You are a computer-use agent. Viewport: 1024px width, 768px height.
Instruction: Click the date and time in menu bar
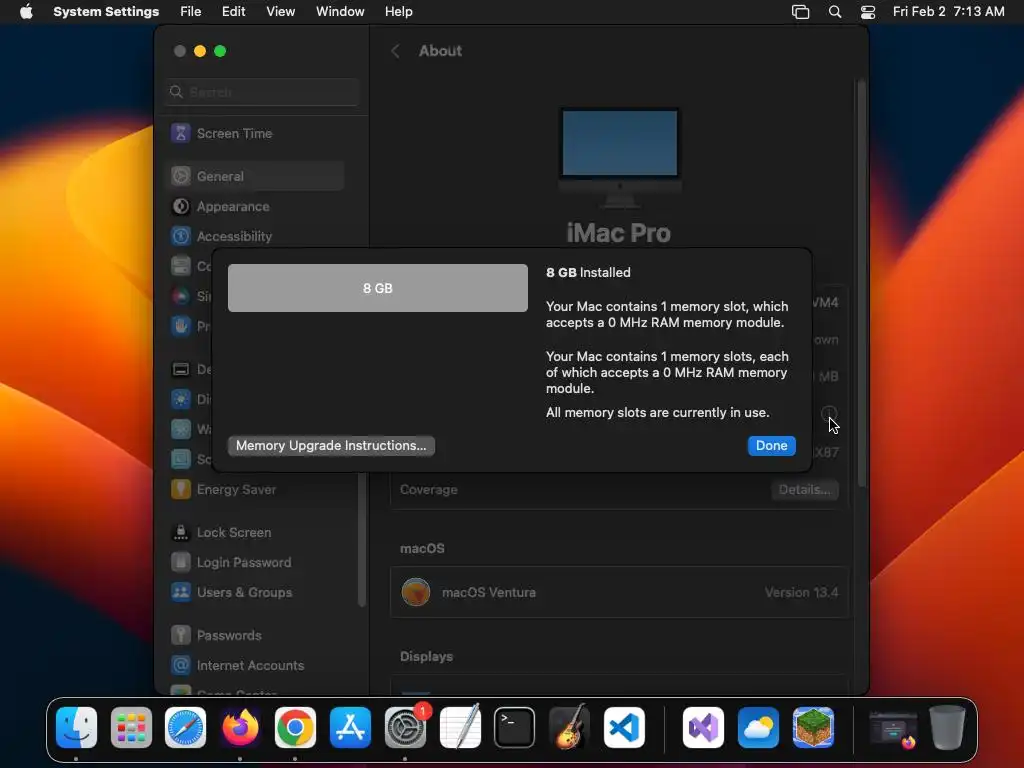click(x=948, y=12)
